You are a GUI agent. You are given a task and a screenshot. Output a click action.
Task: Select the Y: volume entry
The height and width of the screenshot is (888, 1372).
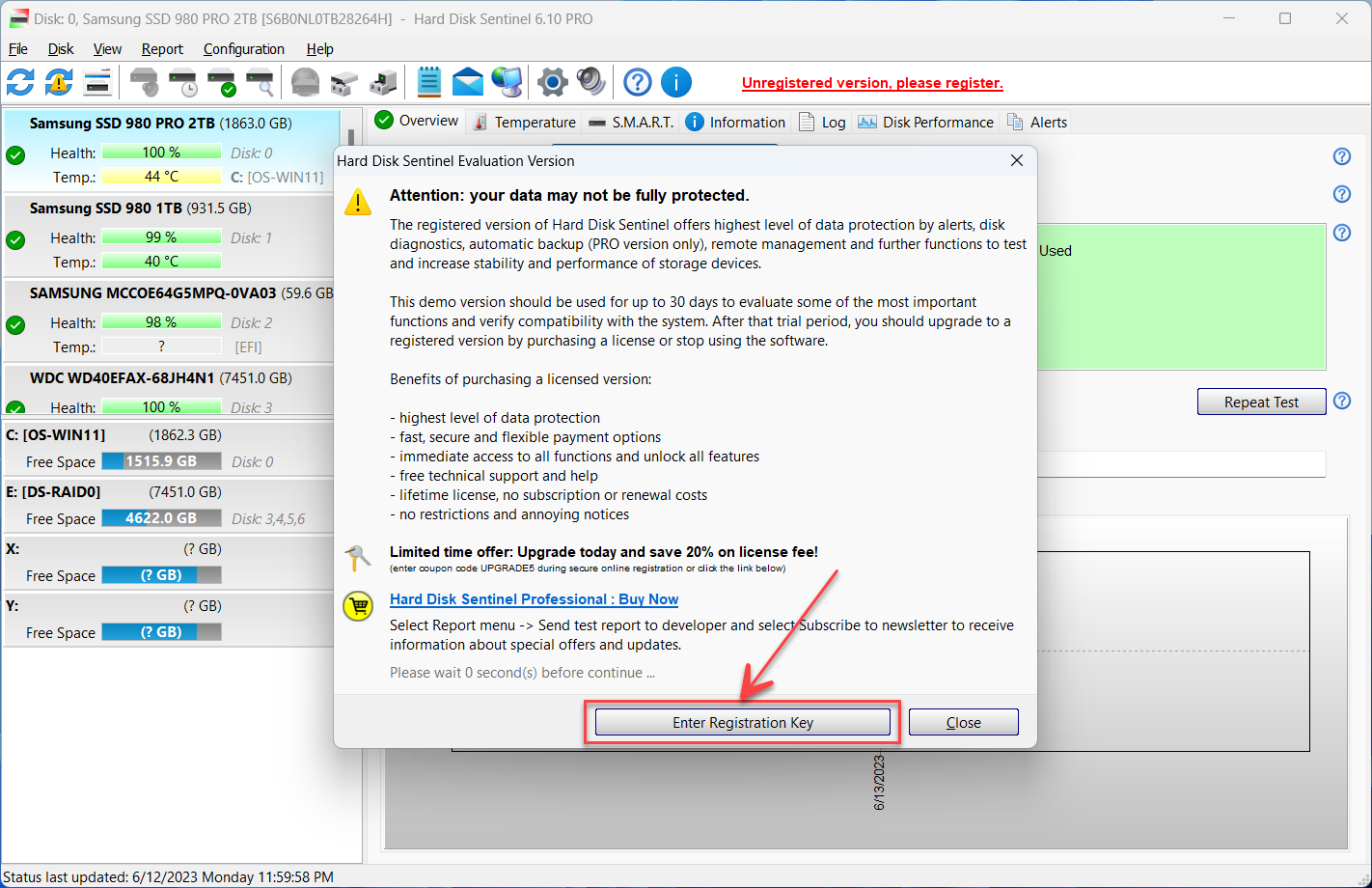pyautogui.click(x=169, y=620)
